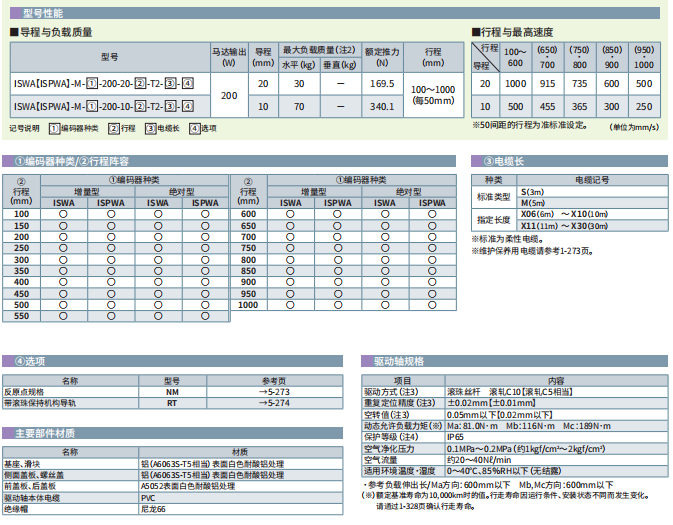Click the boxed 2 行程 legend icon
Image resolution: width=673 pixels, height=525 pixels.
(x=114, y=129)
